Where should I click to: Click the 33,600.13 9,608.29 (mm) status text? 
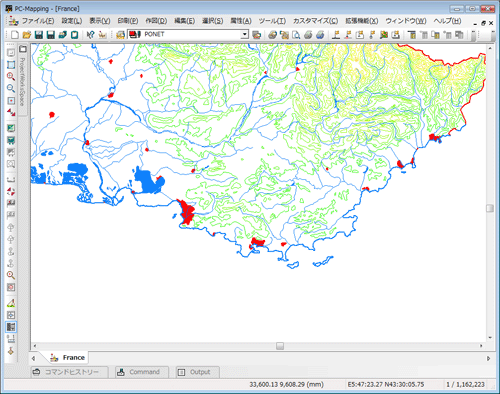287,385
